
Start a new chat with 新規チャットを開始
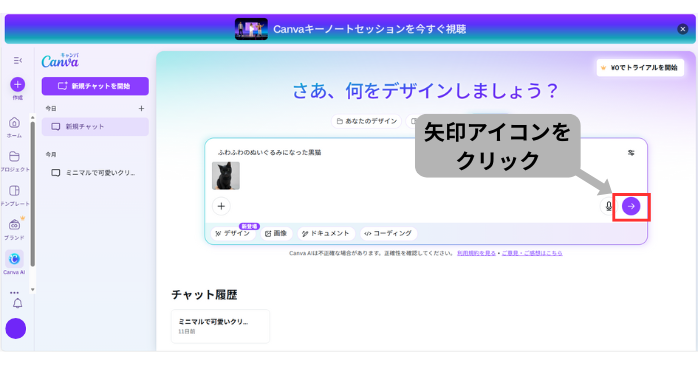pyautogui.click(x=95, y=86)
